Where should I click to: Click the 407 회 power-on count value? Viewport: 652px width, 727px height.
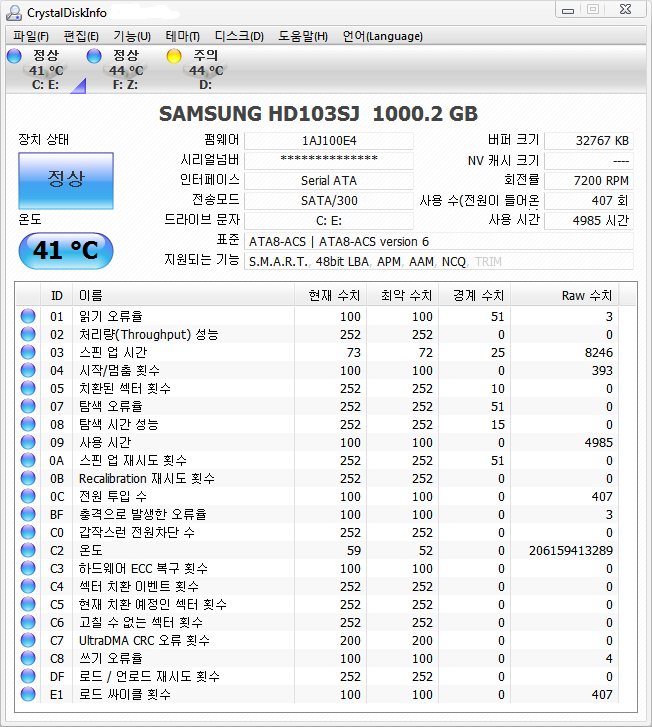click(588, 201)
